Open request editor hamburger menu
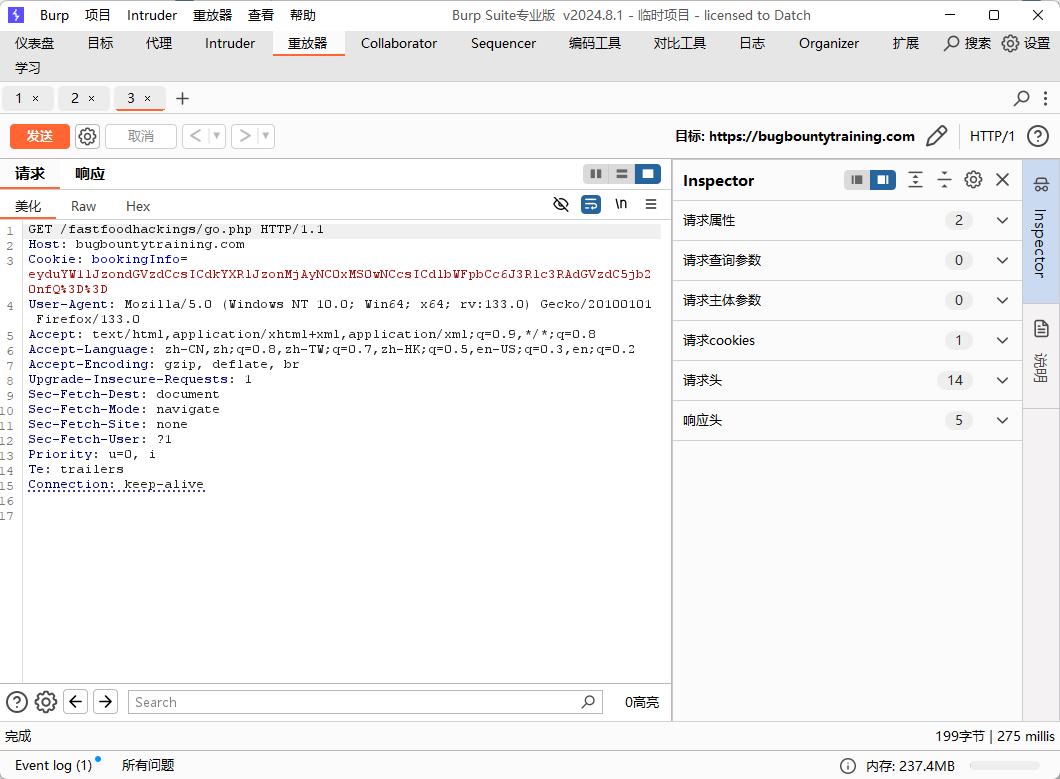The height and width of the screenshot is (779, 1060). click(x=651, y=204)
